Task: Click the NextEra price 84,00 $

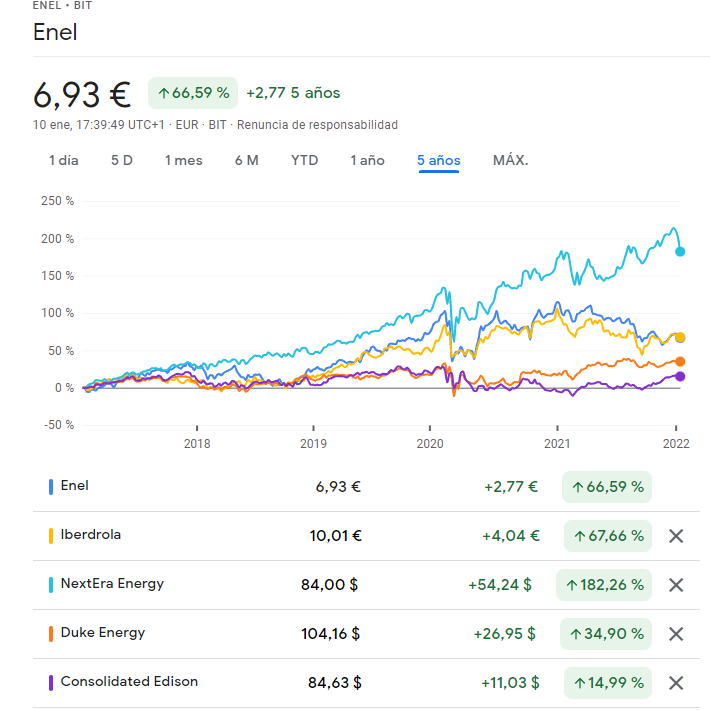Action: click(x=330, y=585)
